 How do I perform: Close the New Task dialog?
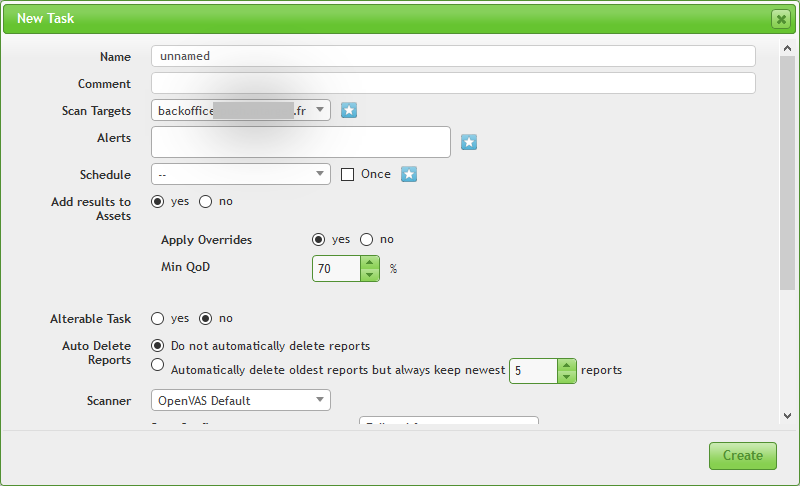tap(780, 19)
